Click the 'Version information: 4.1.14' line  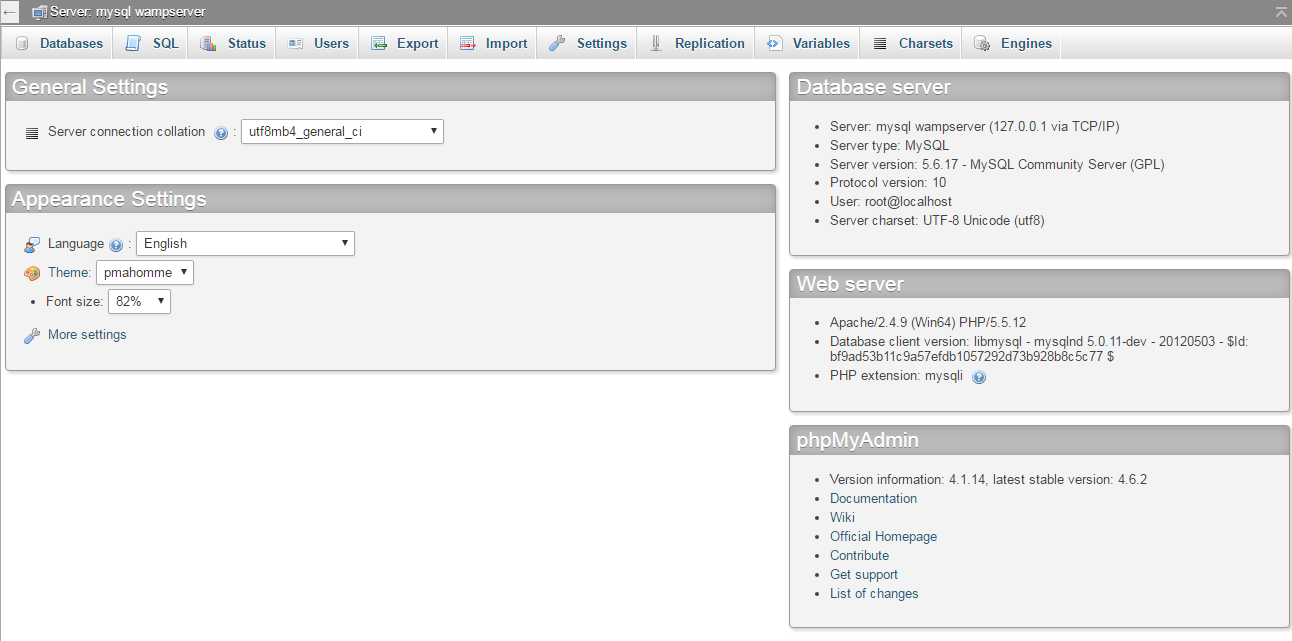pos(988,479)
